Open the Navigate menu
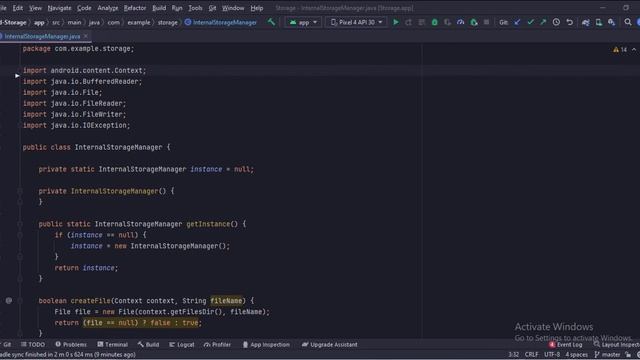640x360 pixels. [59, 8]
